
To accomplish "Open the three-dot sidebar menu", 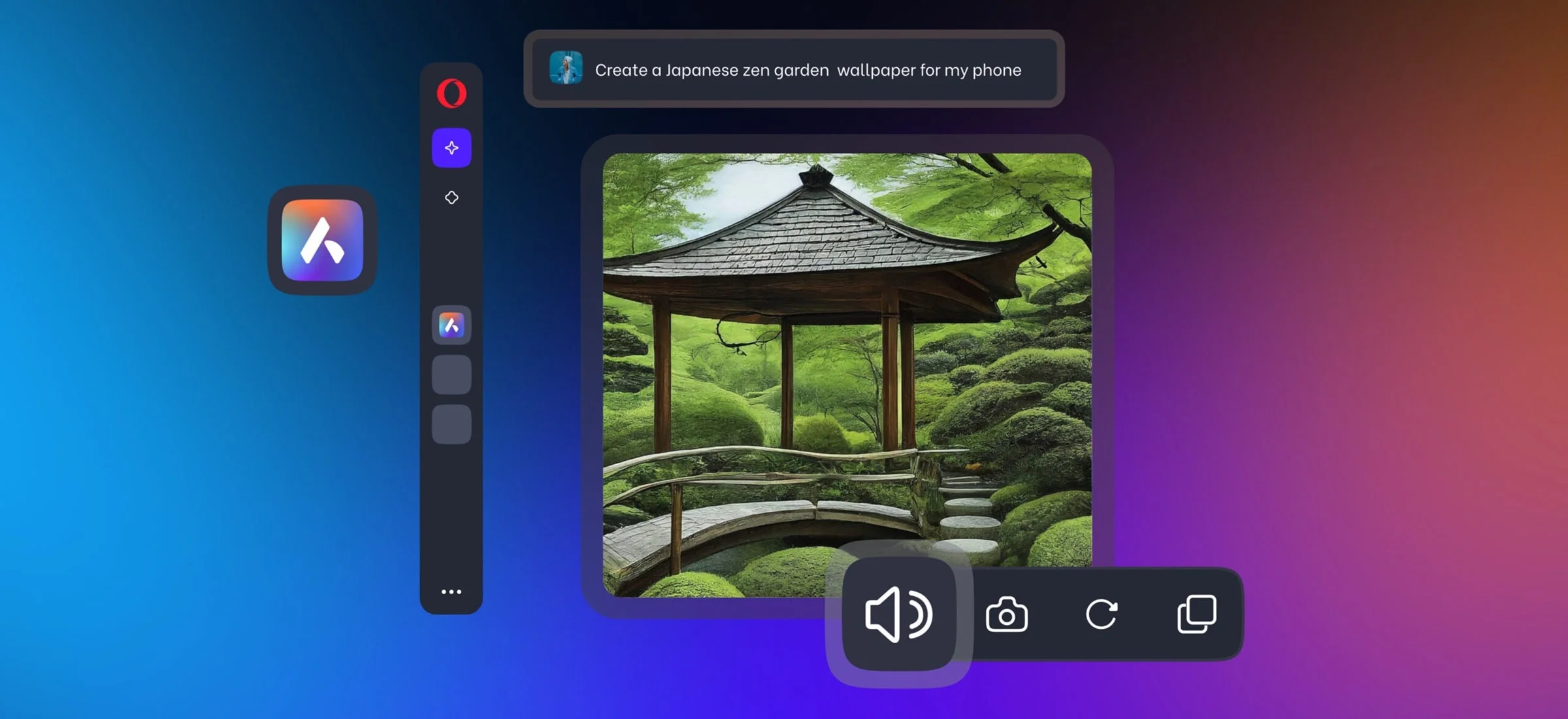I will (x=451, y=592).
